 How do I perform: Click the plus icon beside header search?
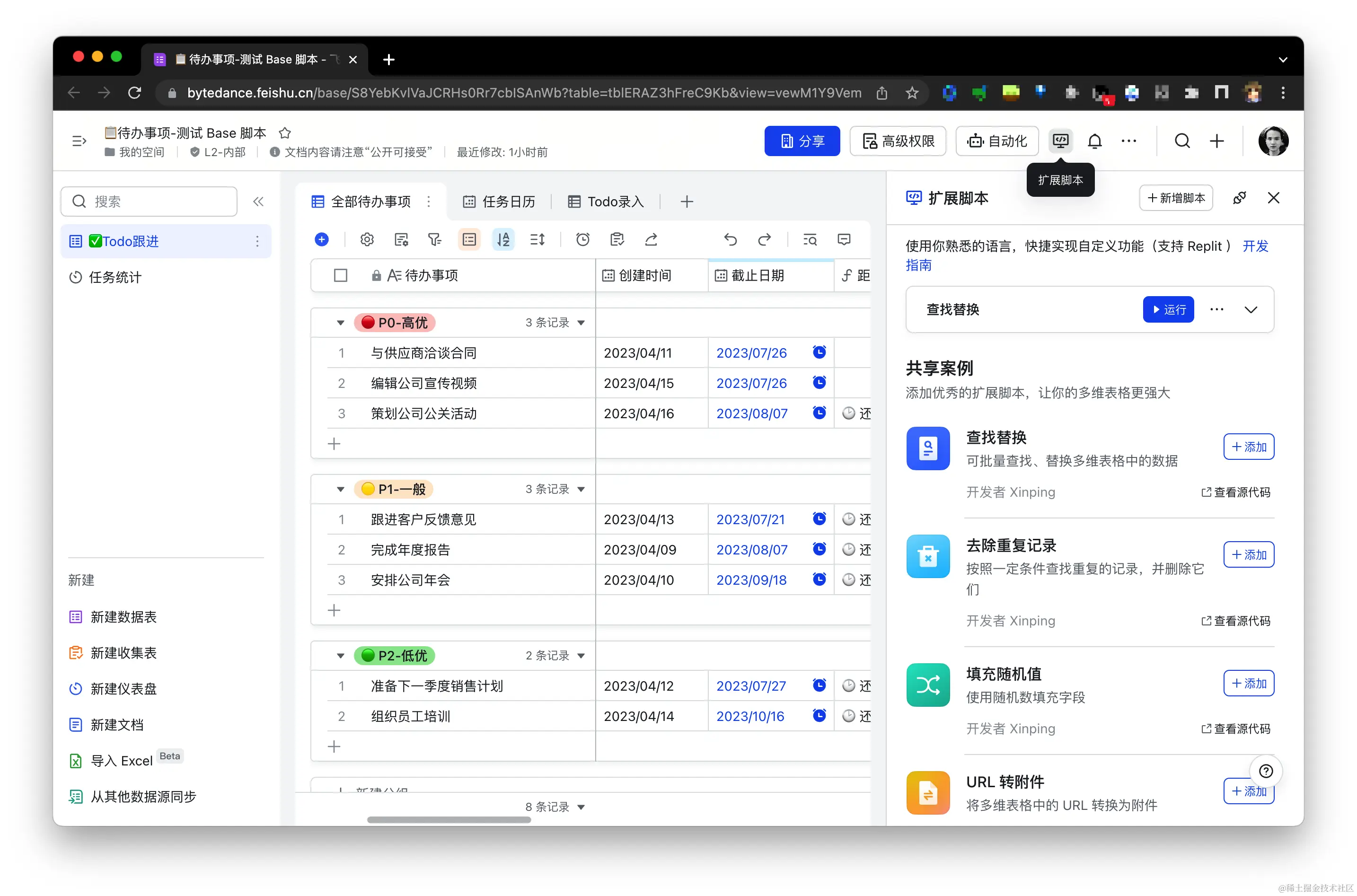[1216, 141]
